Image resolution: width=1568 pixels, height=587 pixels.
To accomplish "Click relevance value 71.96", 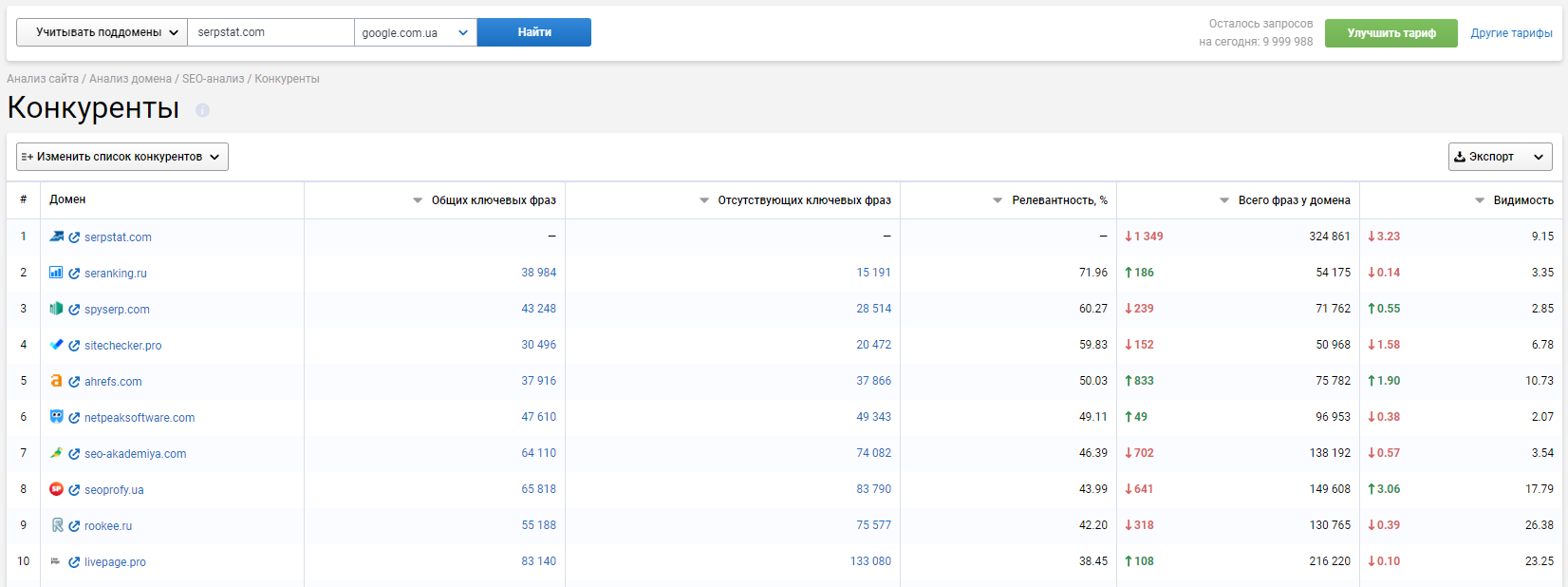I will (1093, 273).
